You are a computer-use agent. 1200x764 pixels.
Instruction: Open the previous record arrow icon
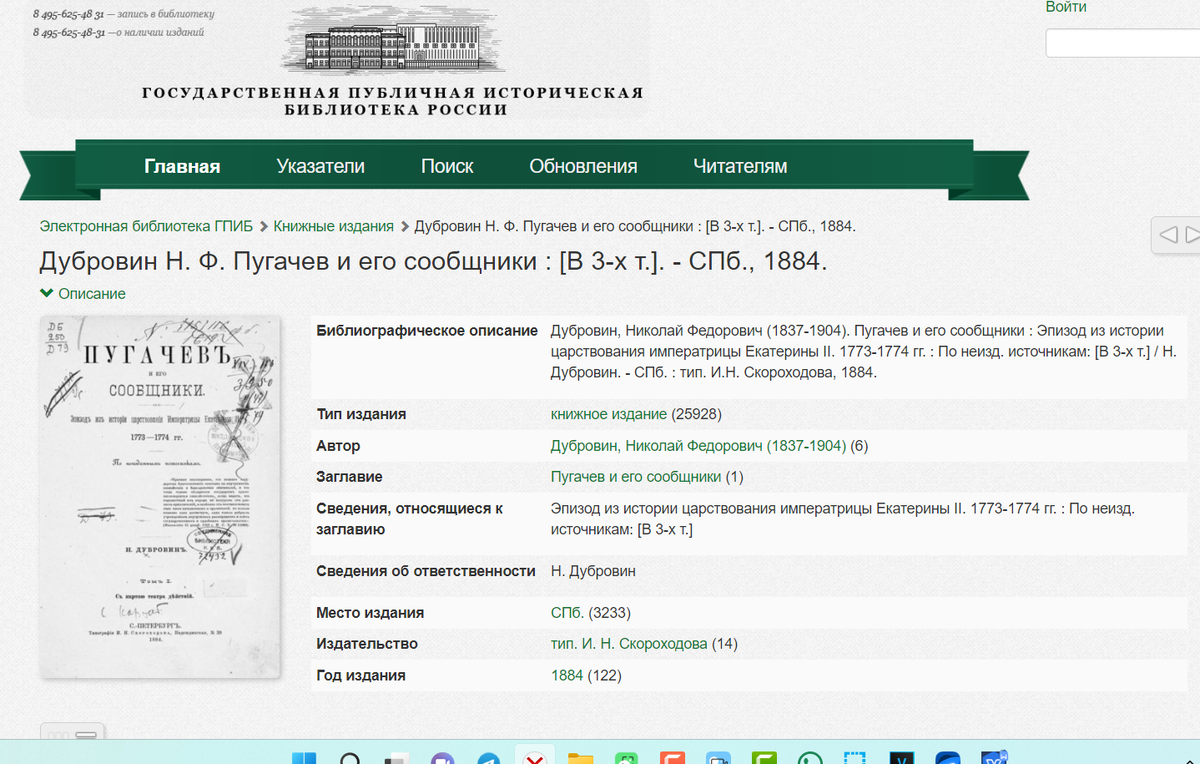[x=1168, y=234]
